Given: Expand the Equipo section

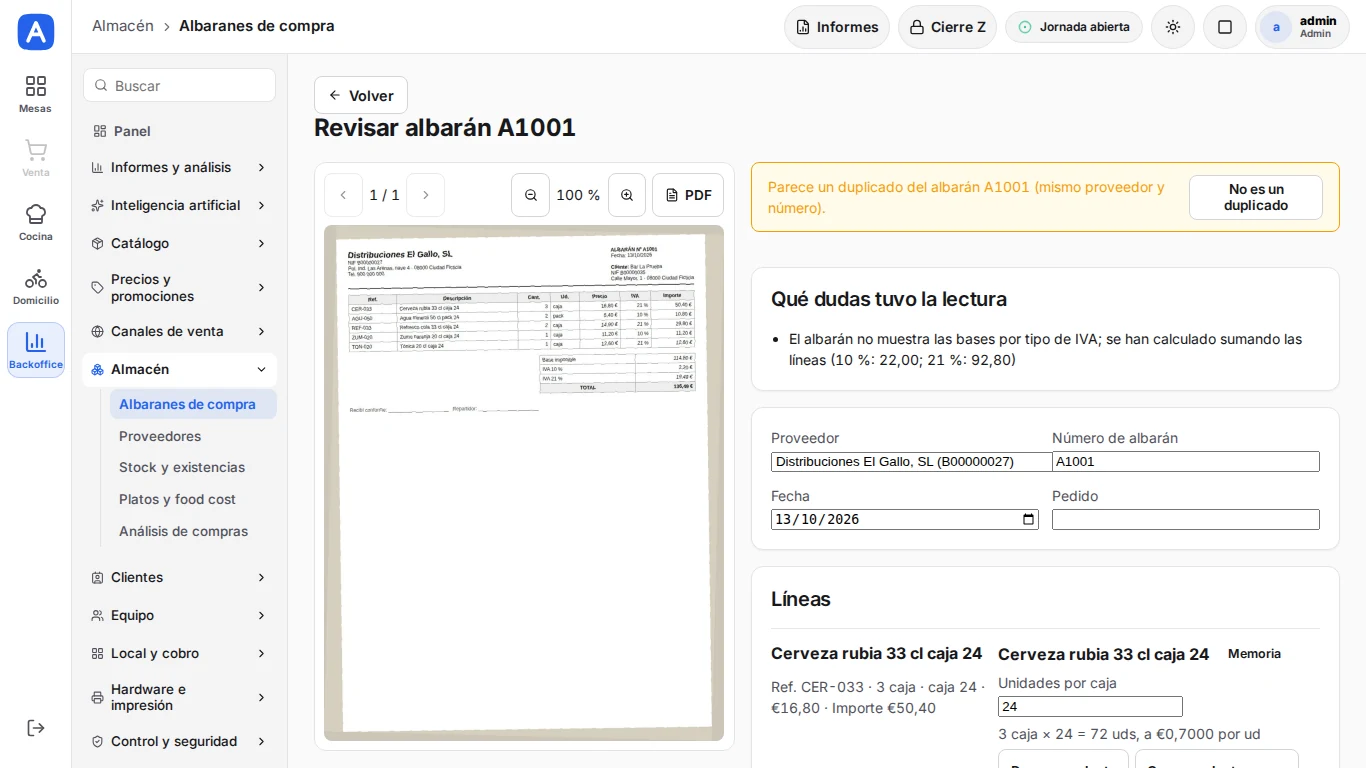Looking at the screenshot, I should pos(180,615).
